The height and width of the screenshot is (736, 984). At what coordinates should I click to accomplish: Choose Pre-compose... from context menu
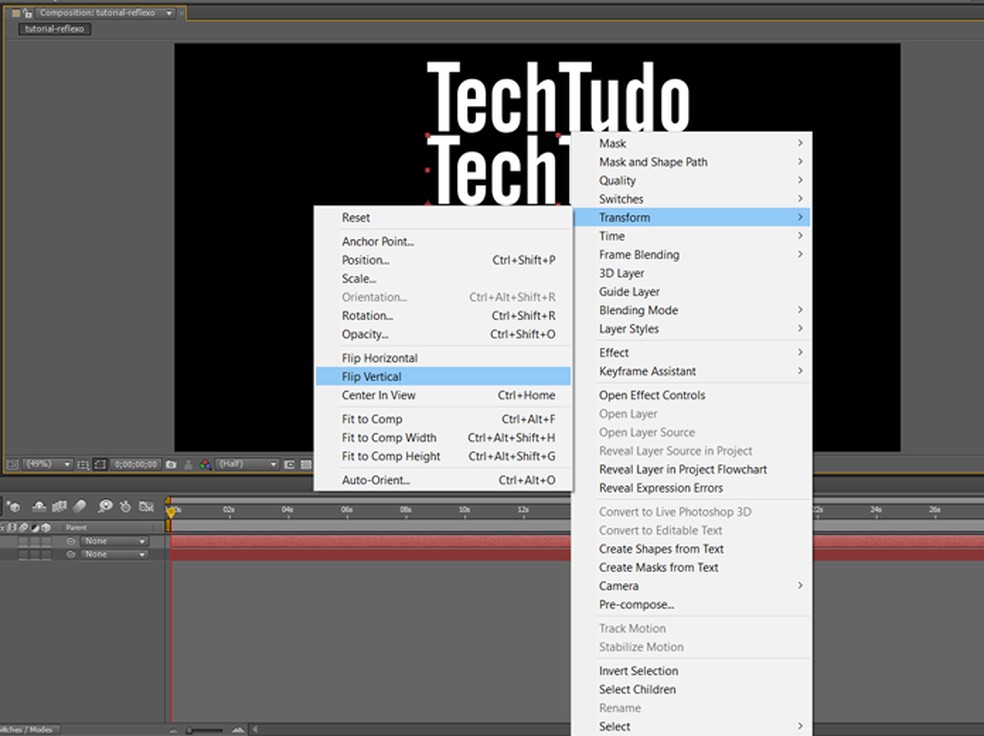coord(692,605)
